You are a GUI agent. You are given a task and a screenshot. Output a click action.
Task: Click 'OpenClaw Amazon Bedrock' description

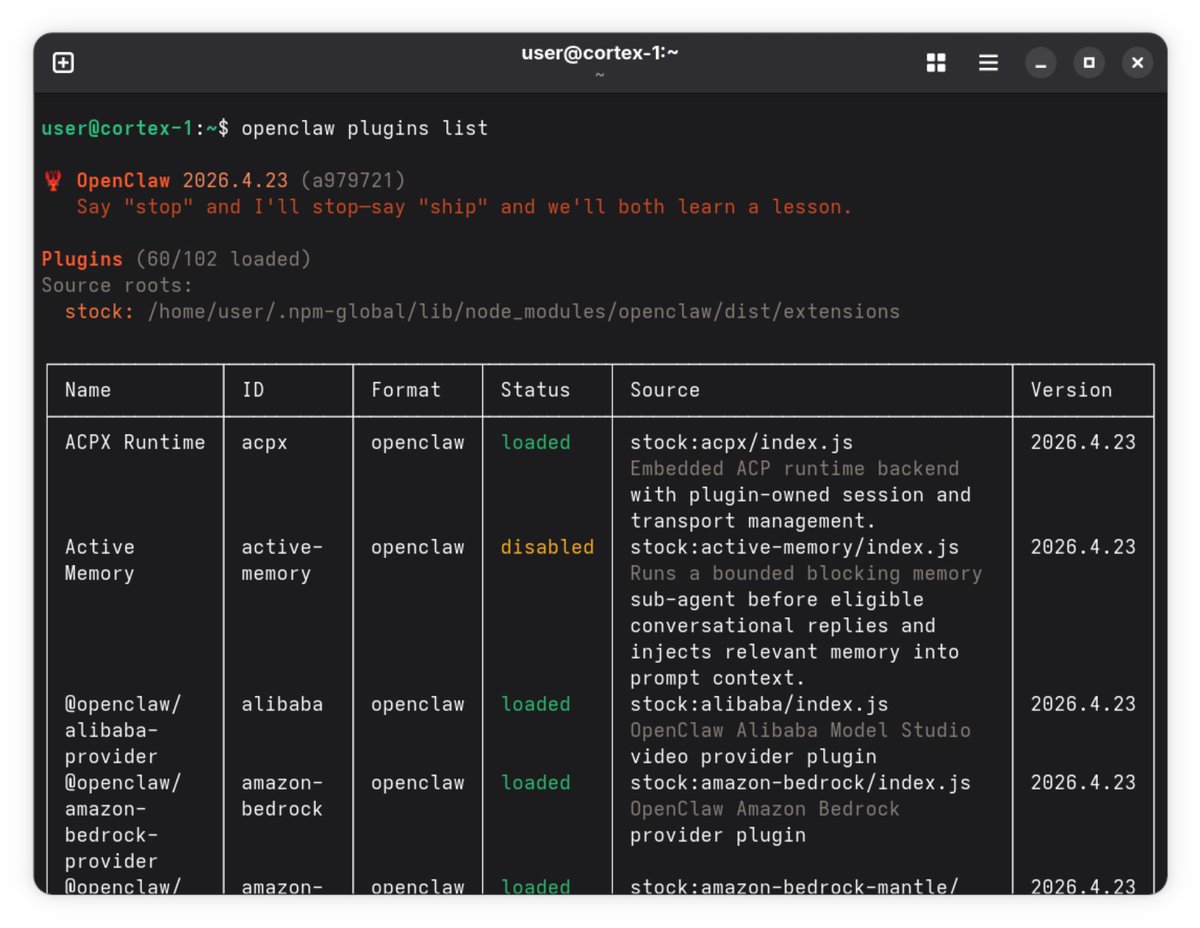(x=765, y=809)
